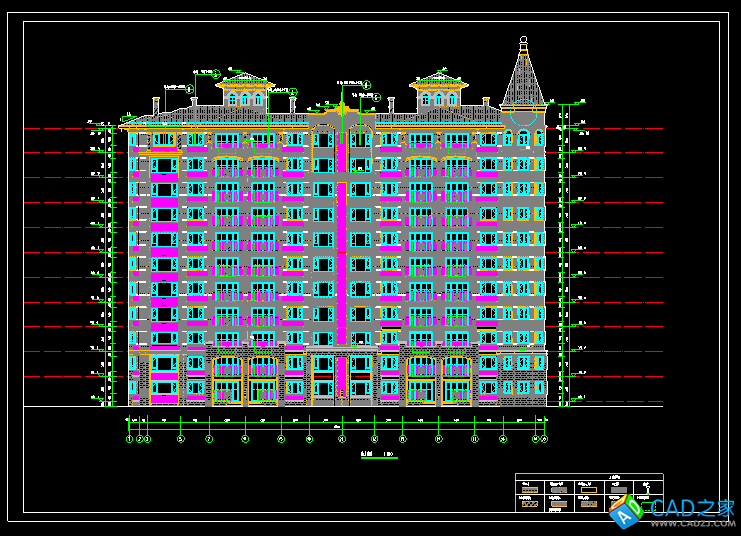Click the rightmost grid axis bubble
Viewport: 741px width, 536px height.
544,439
